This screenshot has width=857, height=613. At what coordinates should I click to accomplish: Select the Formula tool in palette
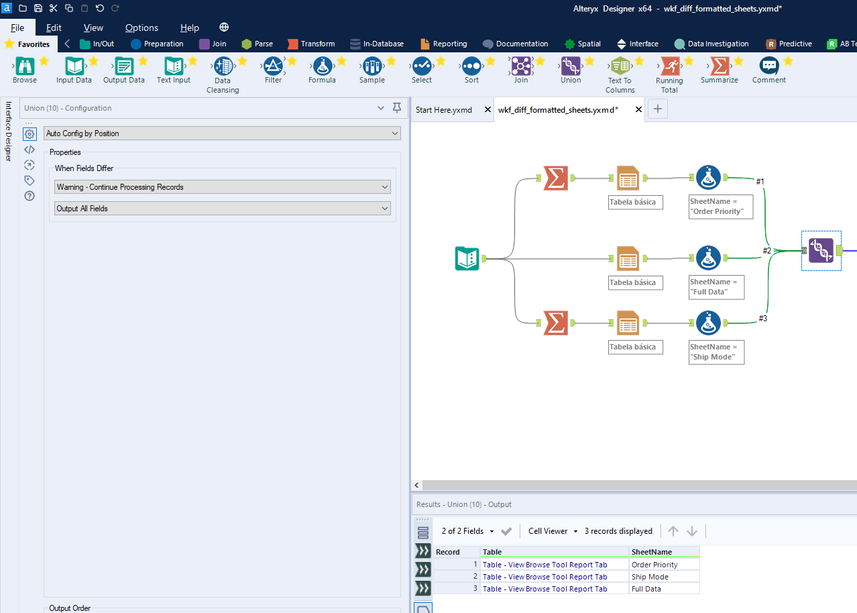[322, 70]
